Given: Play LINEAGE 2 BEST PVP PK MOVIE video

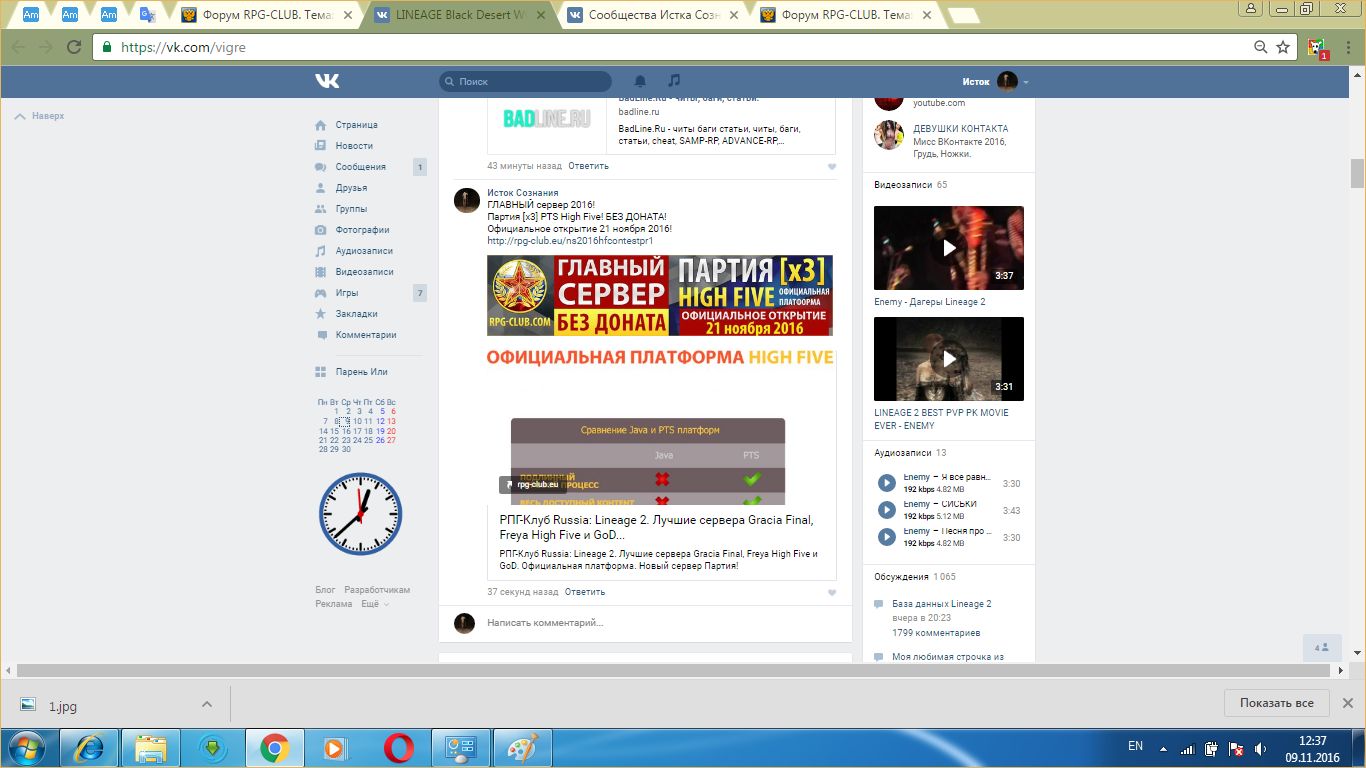Looking at the screenshot, I should 949,359.
